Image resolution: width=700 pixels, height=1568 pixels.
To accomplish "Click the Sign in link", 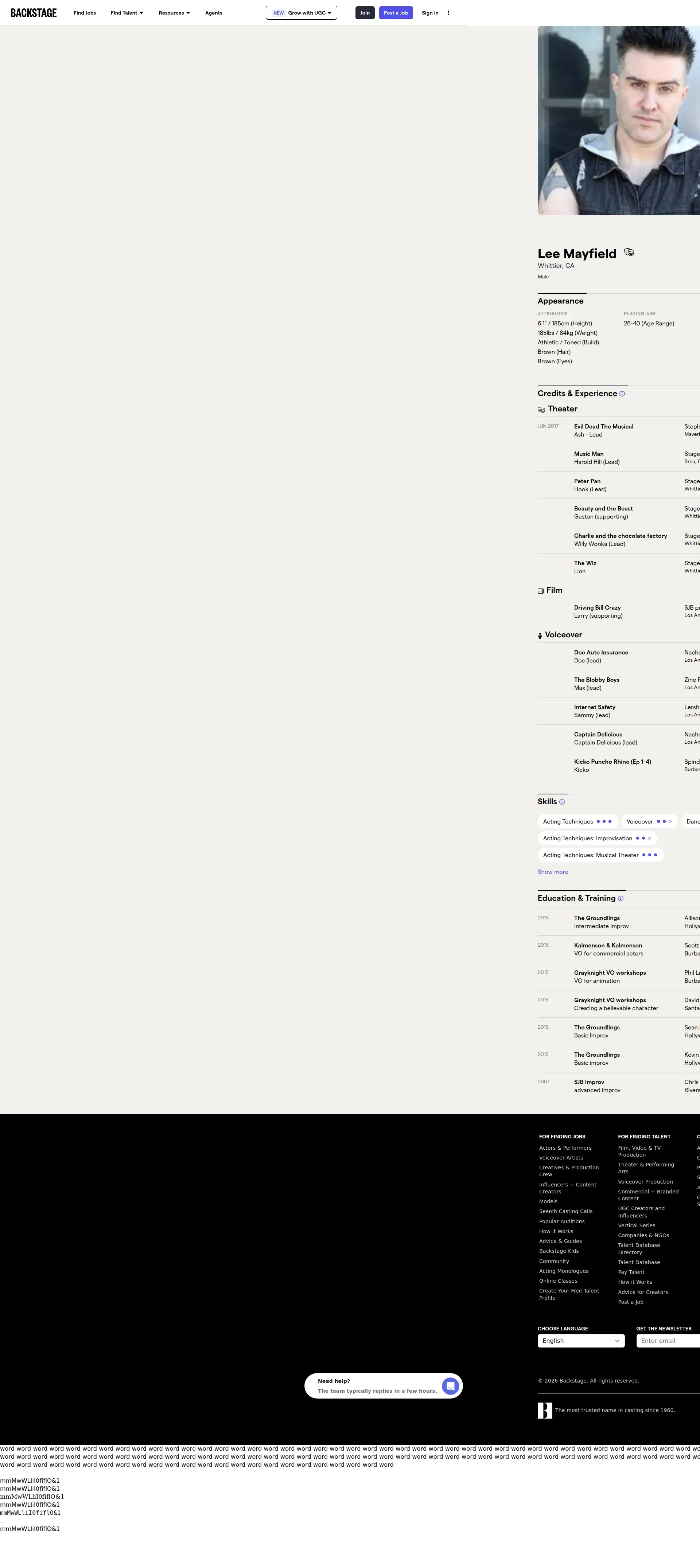I will tap(429, 13).
